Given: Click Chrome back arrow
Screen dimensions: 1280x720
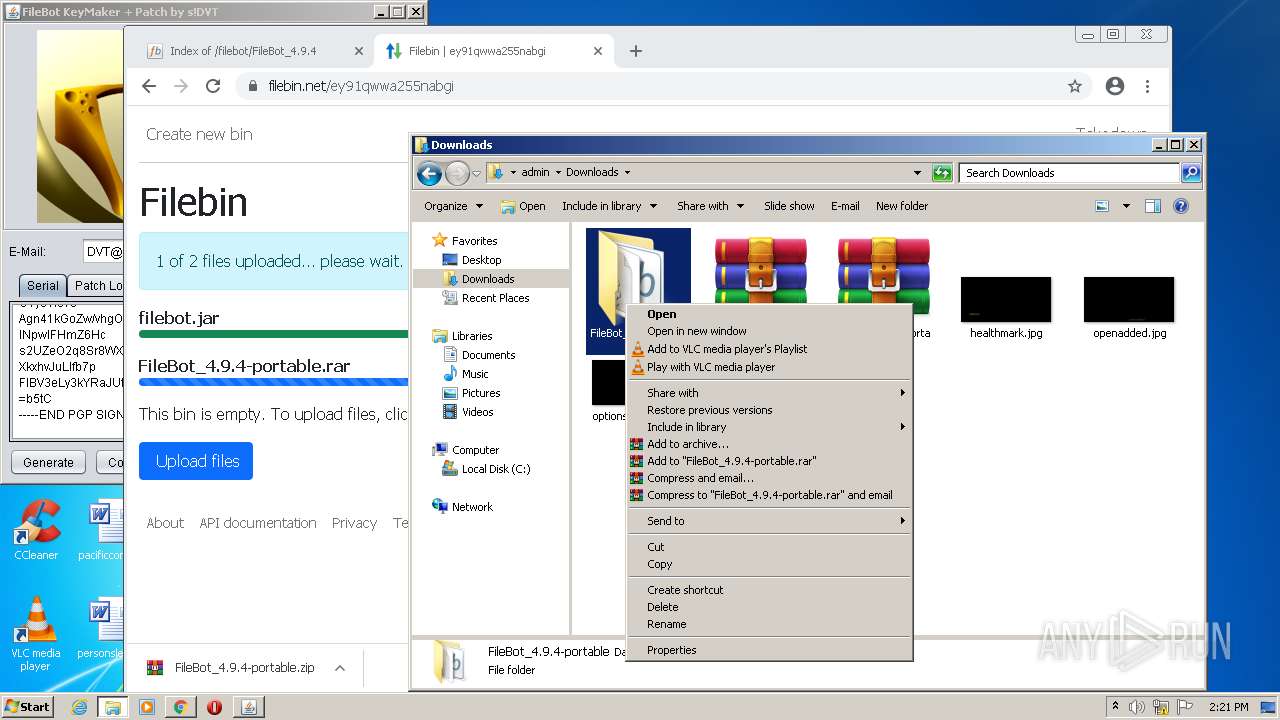Looking at the screenshot, I should click(149, 86).
